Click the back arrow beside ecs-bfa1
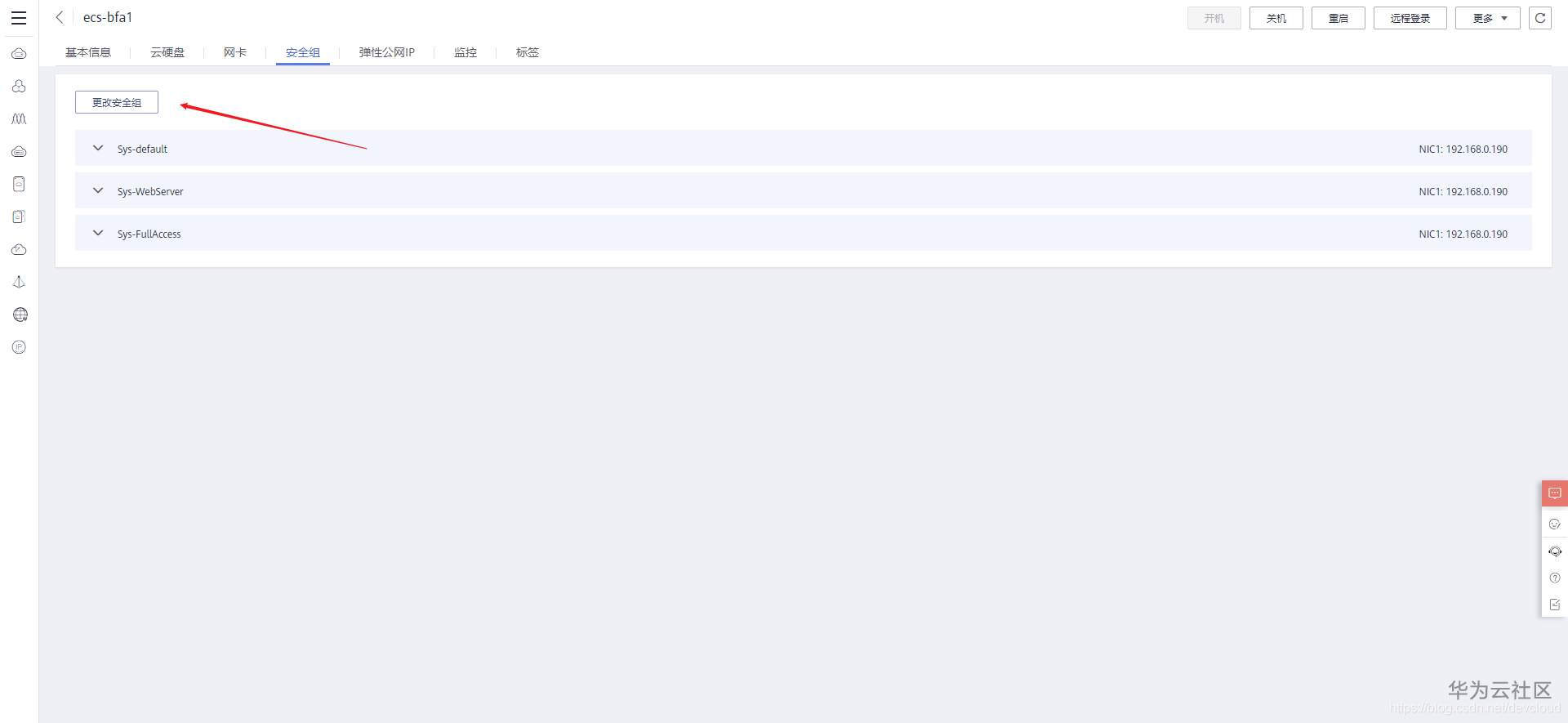 [x=59, y=17]
